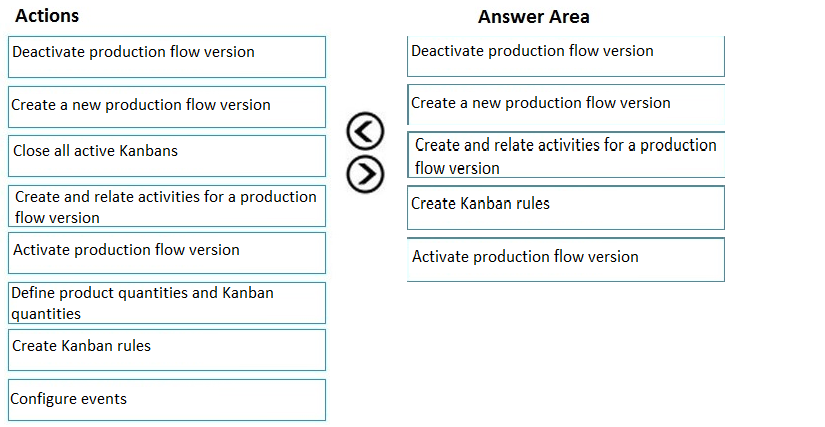Click the left-pointing move arrow icon
The width and height of the screenshot is (825, 427).
point(365,131)
